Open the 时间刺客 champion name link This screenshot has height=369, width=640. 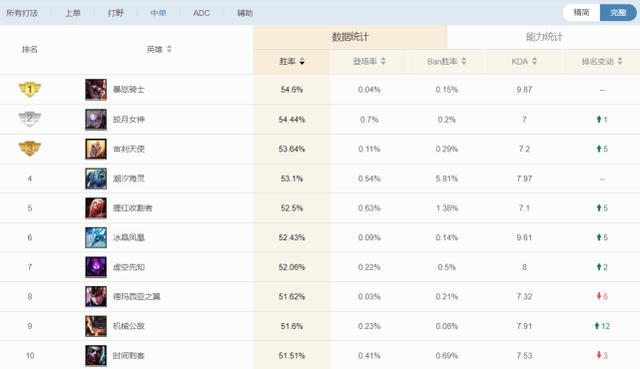pos(129,356)
